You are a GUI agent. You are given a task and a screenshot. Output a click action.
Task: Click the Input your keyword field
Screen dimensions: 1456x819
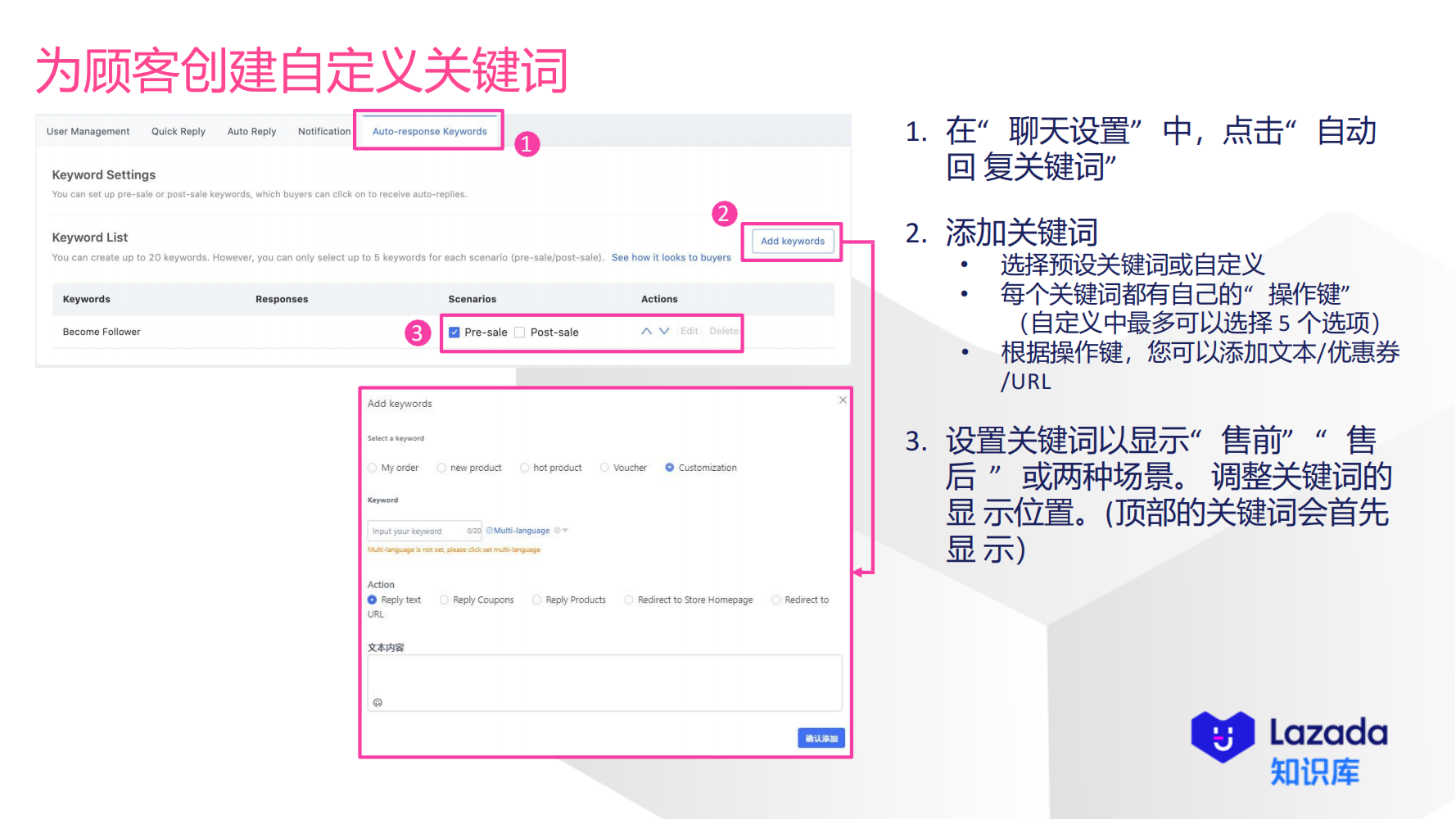(x=420, y=530)
